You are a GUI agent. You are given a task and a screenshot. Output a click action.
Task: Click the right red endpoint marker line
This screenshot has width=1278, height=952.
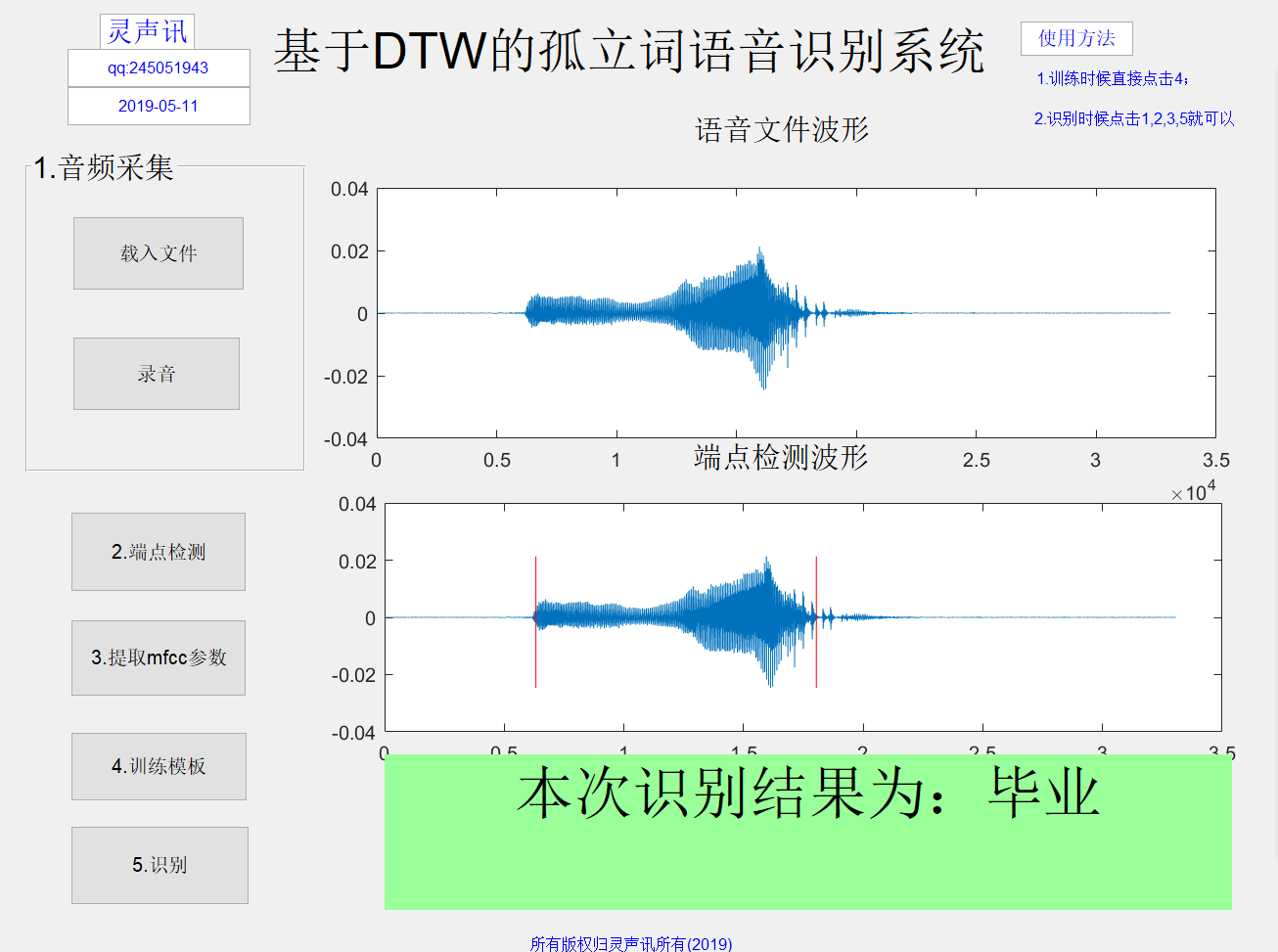[815, 621]
